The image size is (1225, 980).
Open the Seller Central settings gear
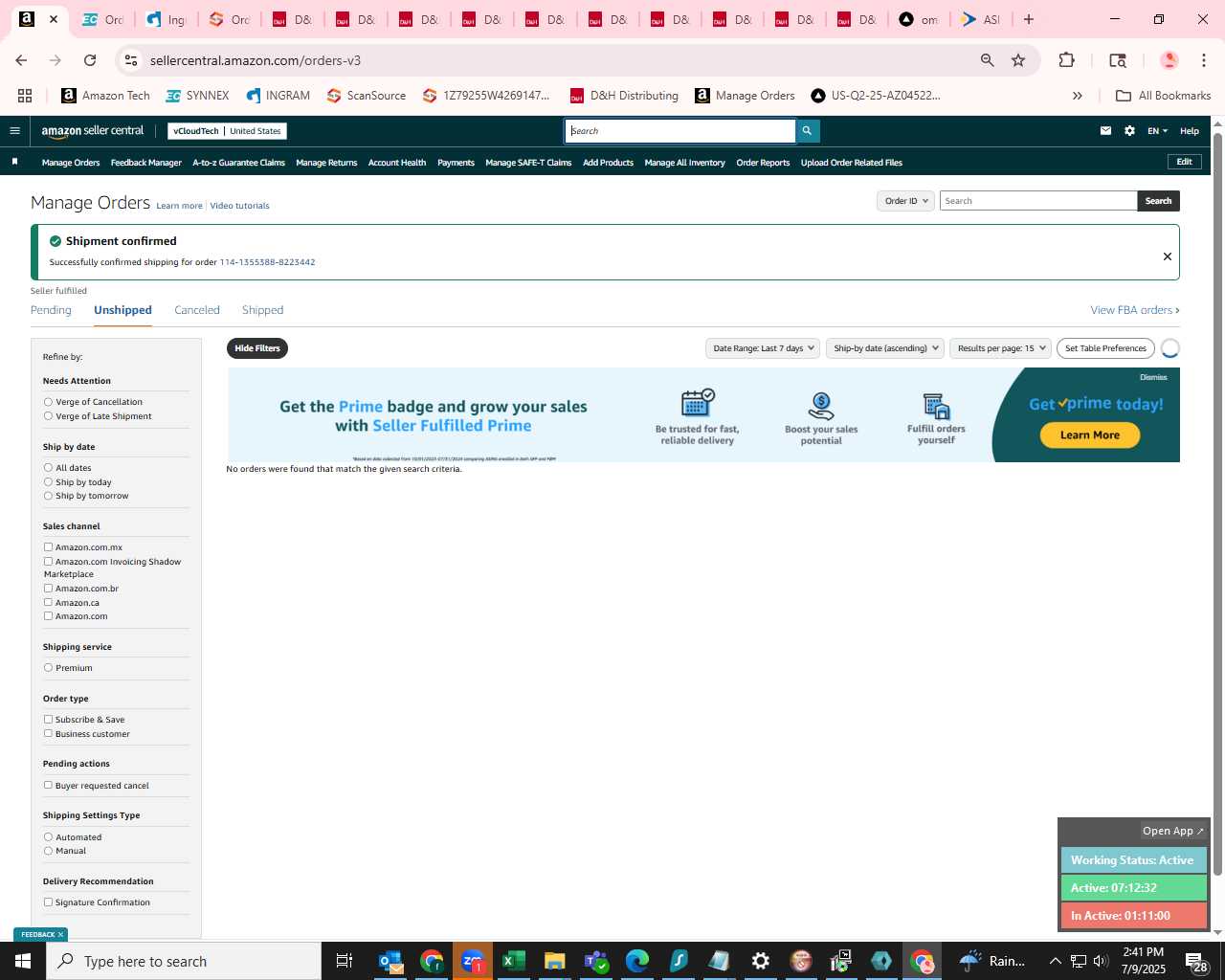[1129, 131]
